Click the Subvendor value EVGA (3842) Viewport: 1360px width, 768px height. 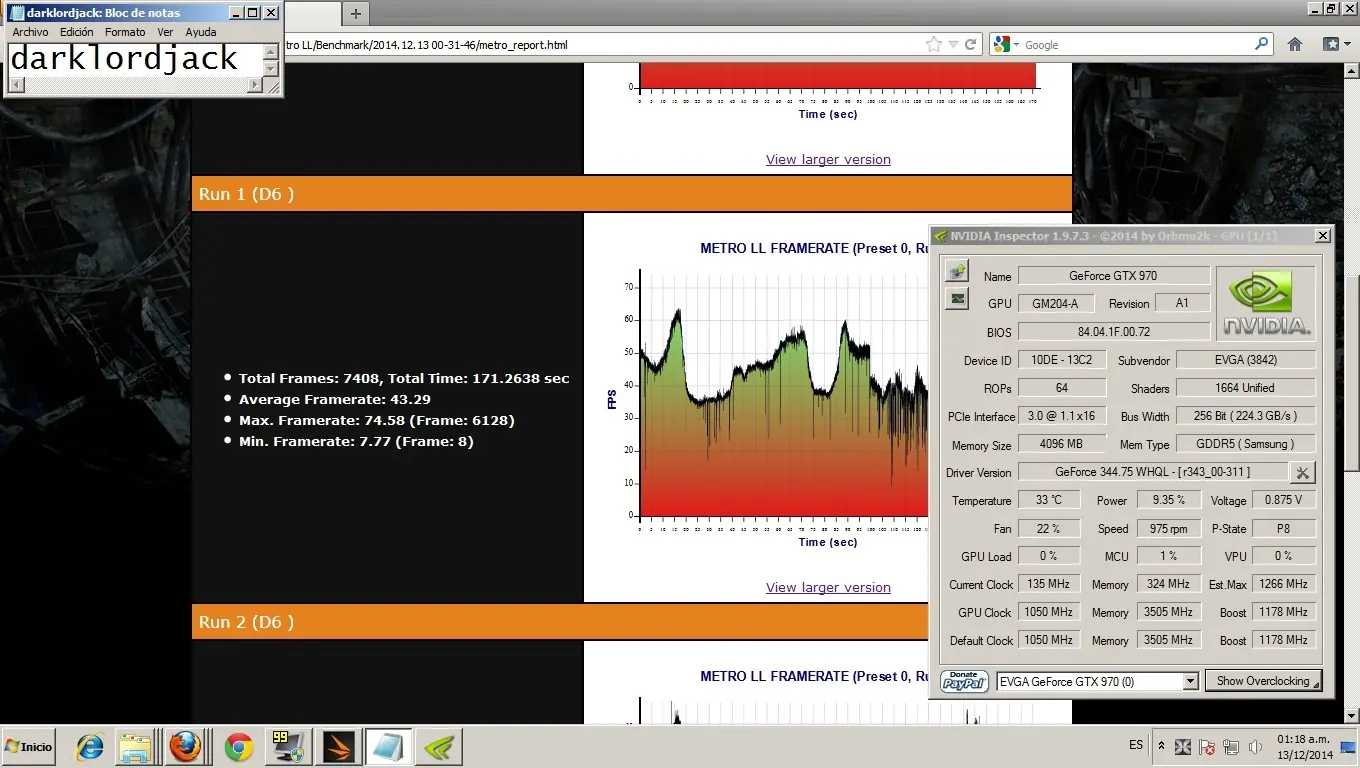pyautogui.click(x=1246, y=360)
